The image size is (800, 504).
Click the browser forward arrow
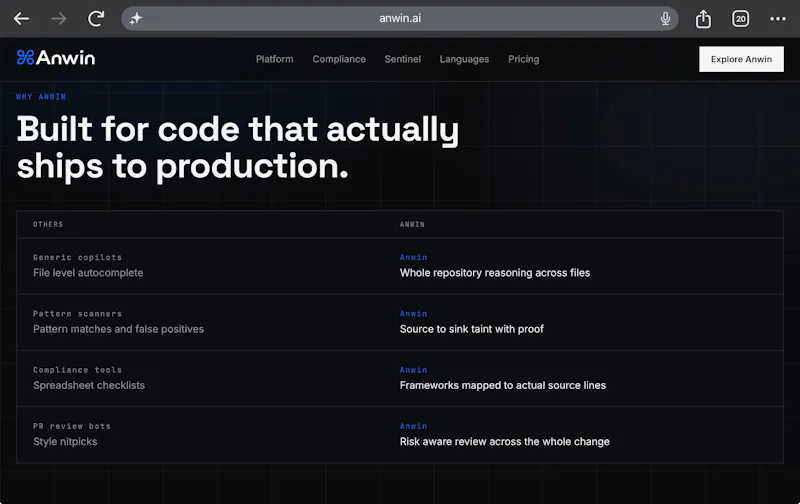coord(59,19)
